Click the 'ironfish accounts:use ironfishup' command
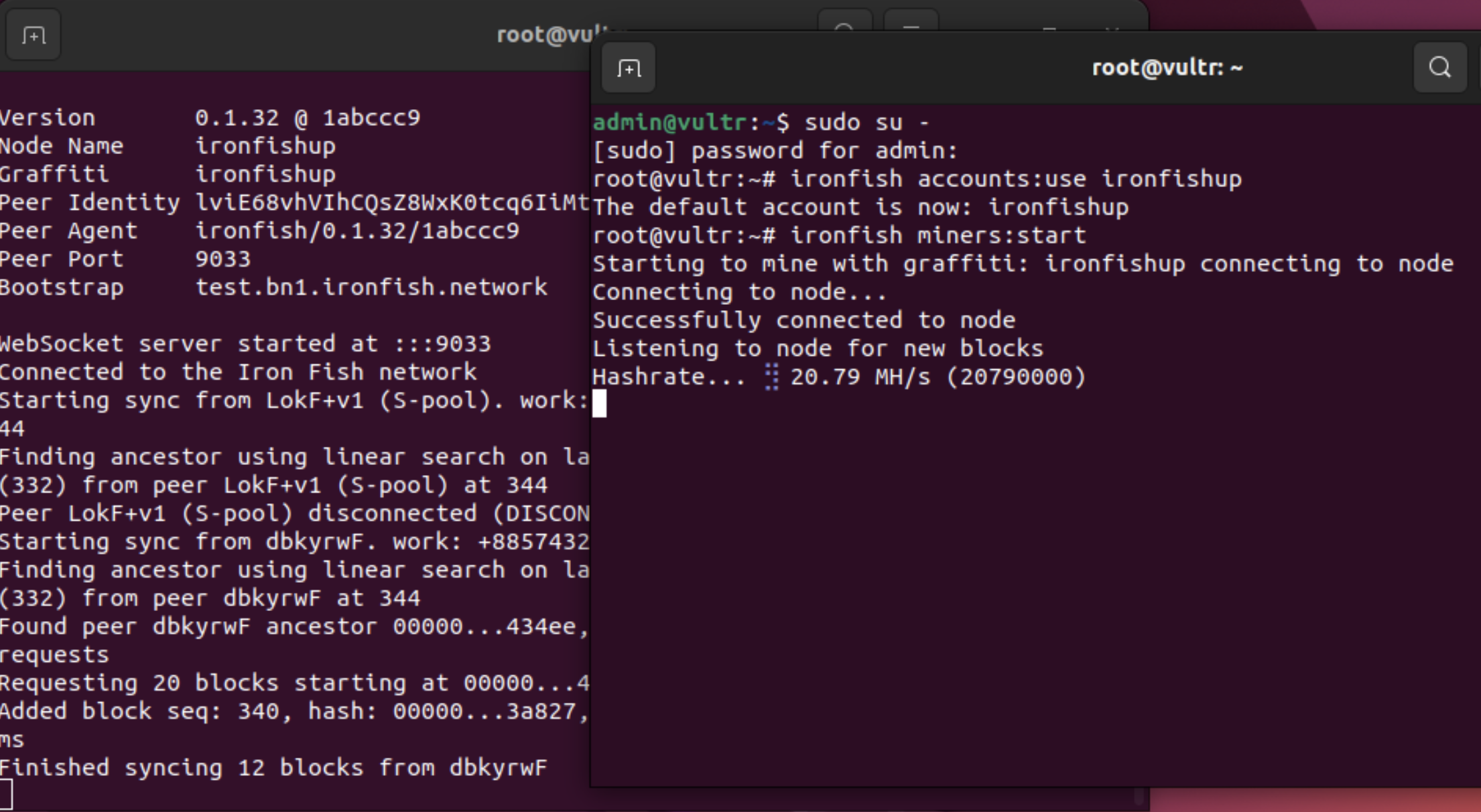Viewport: 1481px width, 812px height. click(x=1015, y=179)
